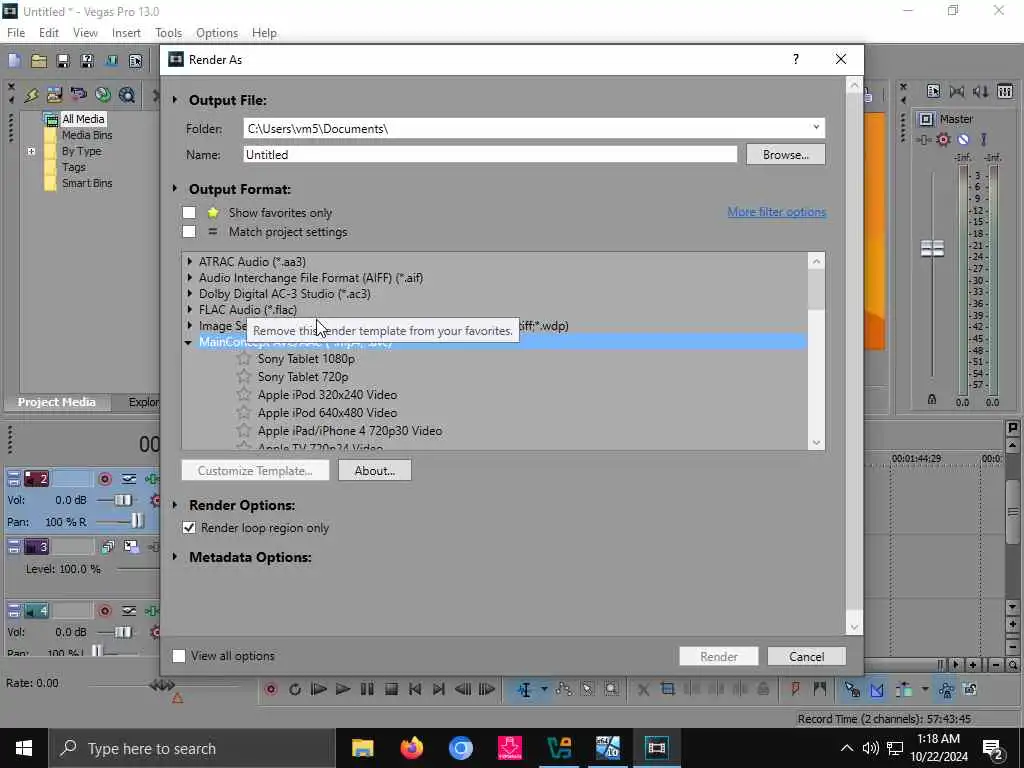Click the Save As floppy icon with question mark
The image size is (1024, 768).
87,61
